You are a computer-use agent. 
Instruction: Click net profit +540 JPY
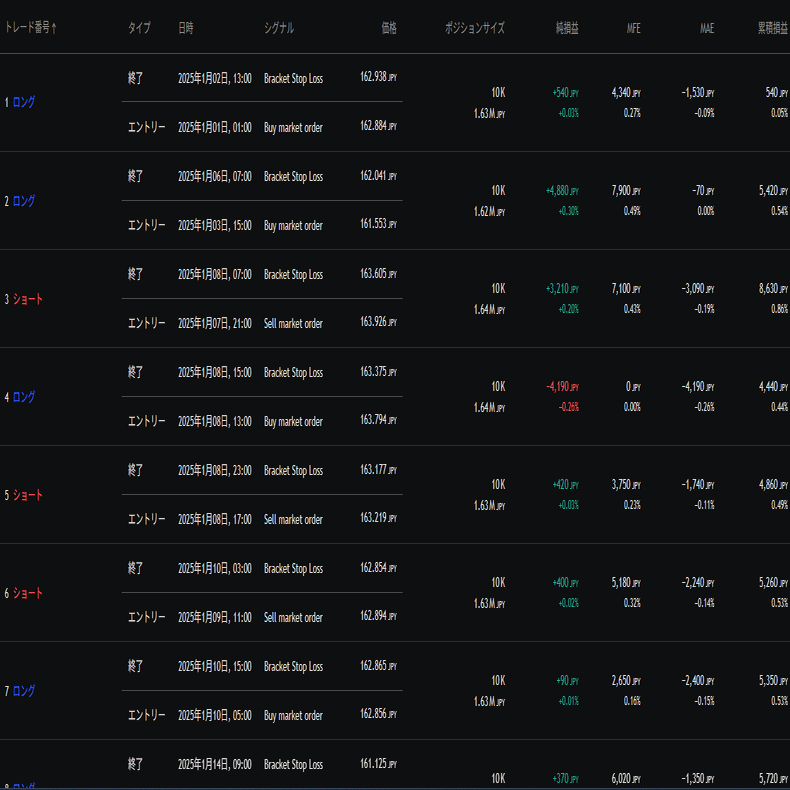[x=565, y=92]
